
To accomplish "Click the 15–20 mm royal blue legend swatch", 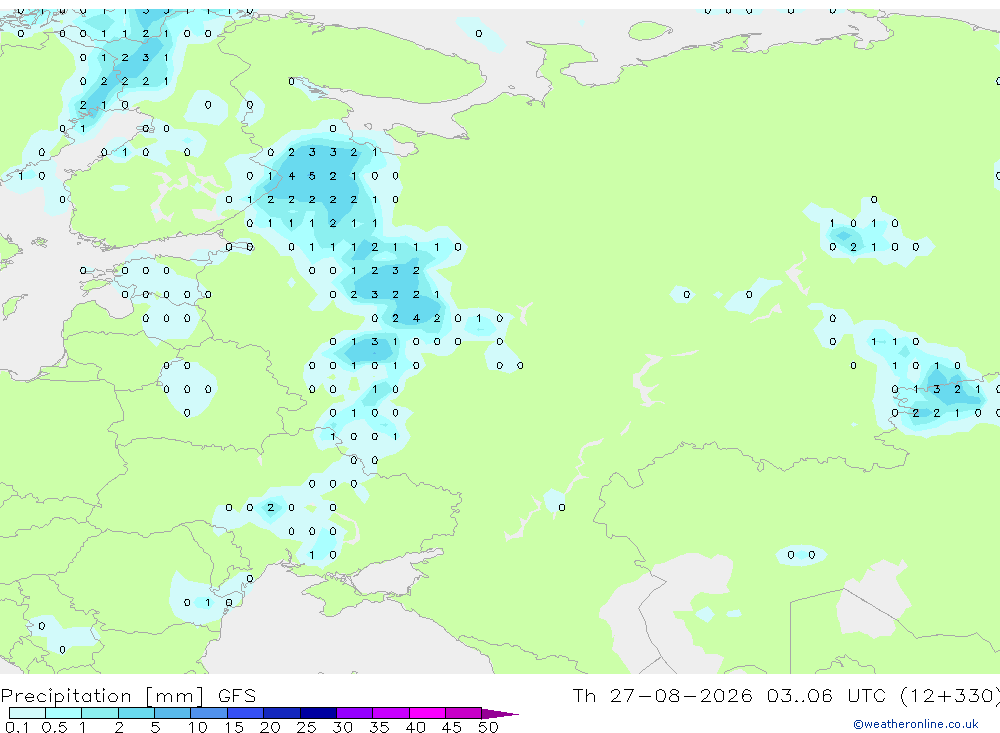I will click(x=245, y=713).
